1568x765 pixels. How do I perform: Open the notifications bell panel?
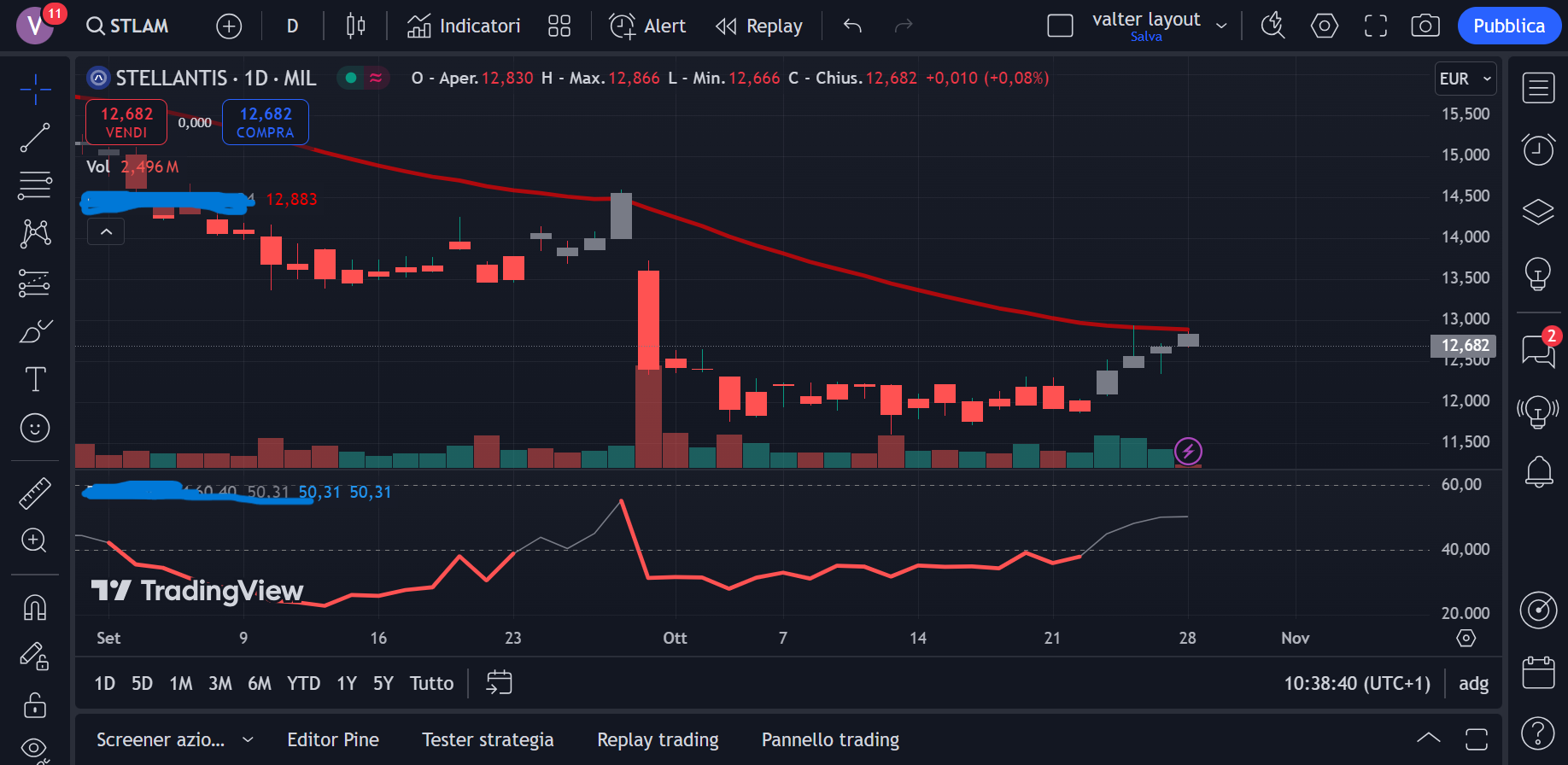coord(1538,471)
